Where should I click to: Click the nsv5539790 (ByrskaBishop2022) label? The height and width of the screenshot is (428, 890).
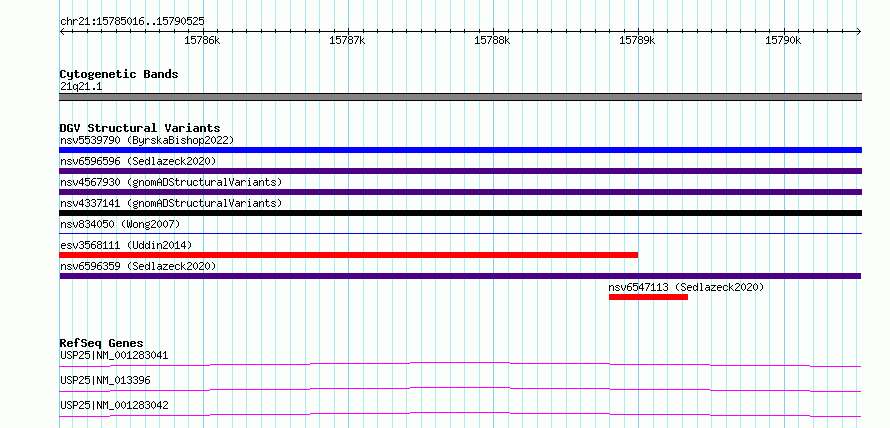click(x=146, y=140)
